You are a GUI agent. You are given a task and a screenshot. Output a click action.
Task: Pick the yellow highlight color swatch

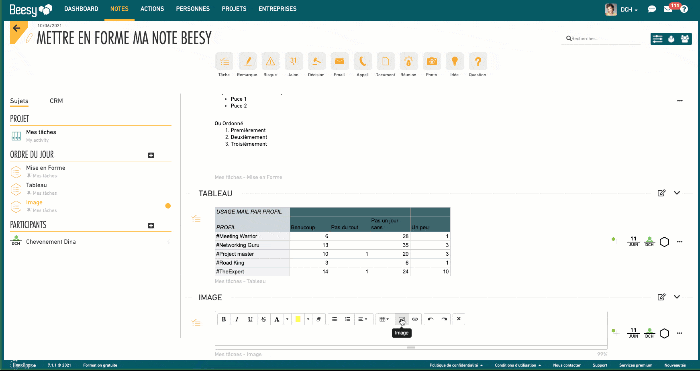click(298, 319)
